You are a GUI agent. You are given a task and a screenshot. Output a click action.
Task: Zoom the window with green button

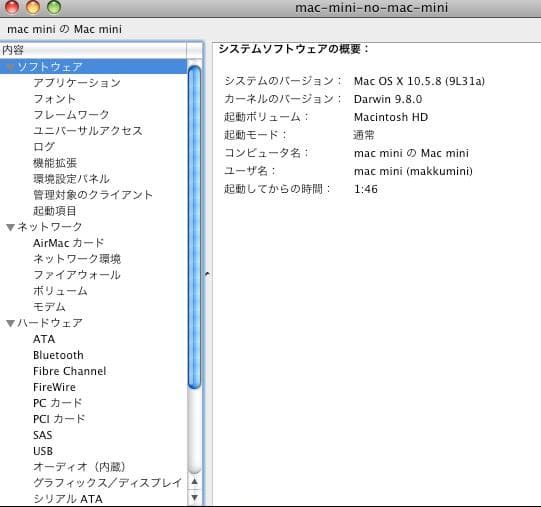coord(54,7)
